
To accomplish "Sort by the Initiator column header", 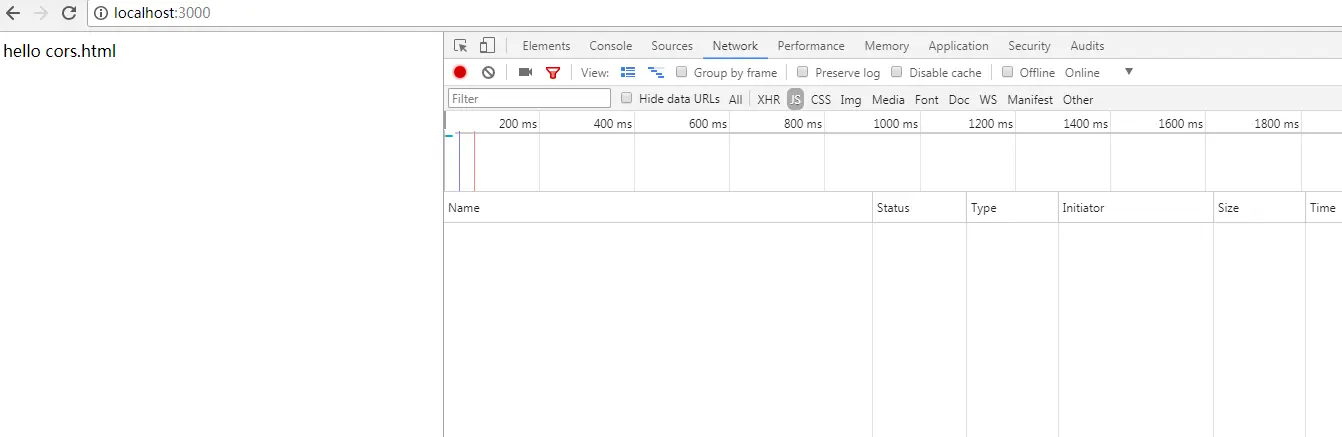I will coord(1136,208).
